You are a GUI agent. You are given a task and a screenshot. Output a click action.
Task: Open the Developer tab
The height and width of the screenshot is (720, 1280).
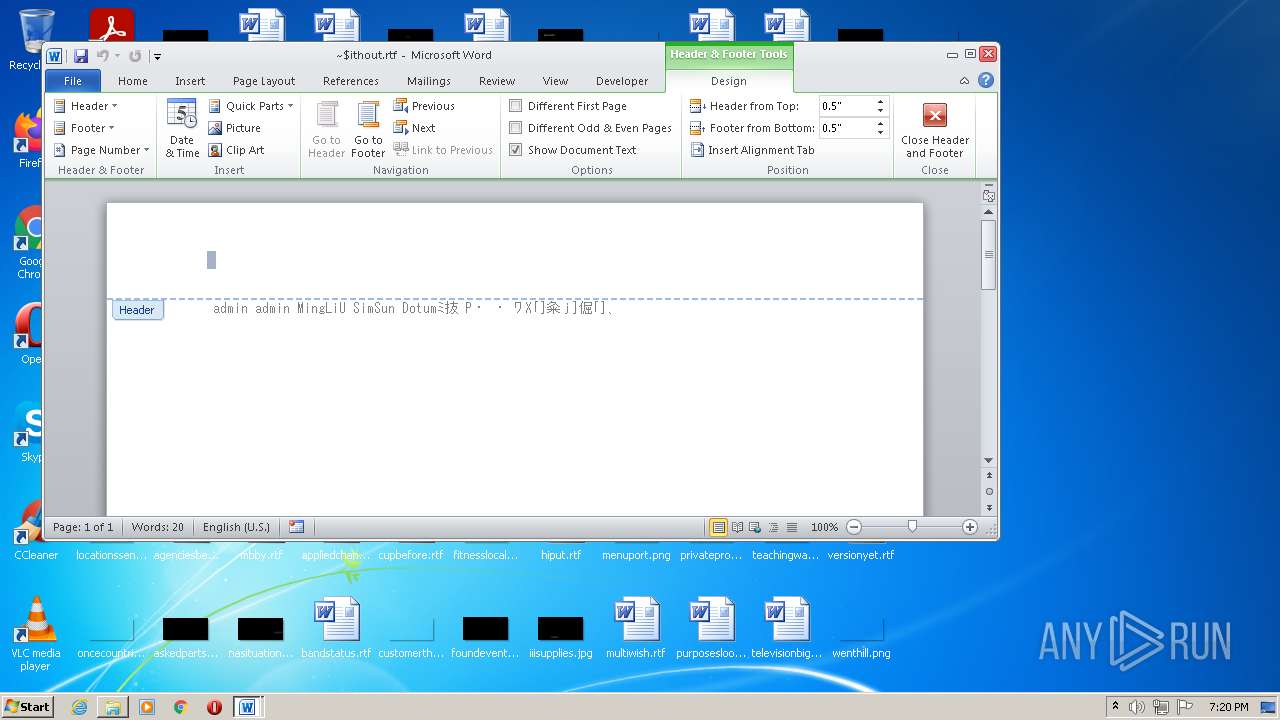pyautogui.click(x=622, y=81)
